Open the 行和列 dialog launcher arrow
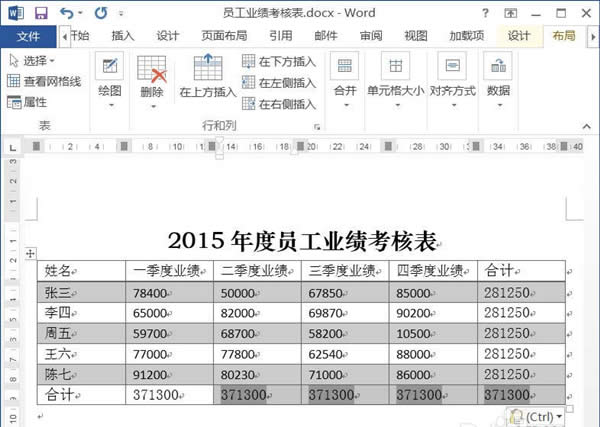The height and width of the screenshot is (427, 600). pyautogui.click(x=318, y=127)
